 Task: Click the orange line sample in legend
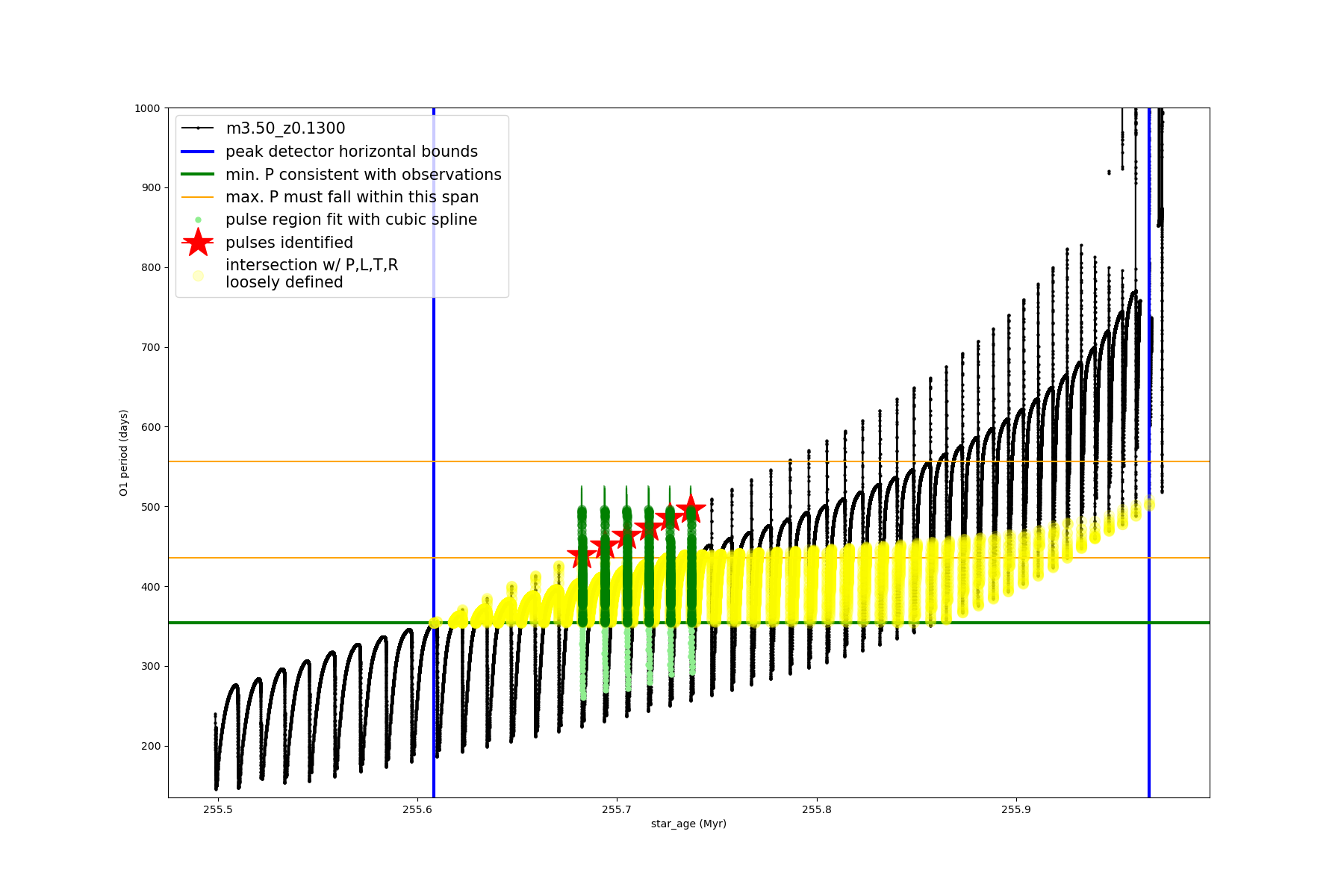[x=198, y=197]
